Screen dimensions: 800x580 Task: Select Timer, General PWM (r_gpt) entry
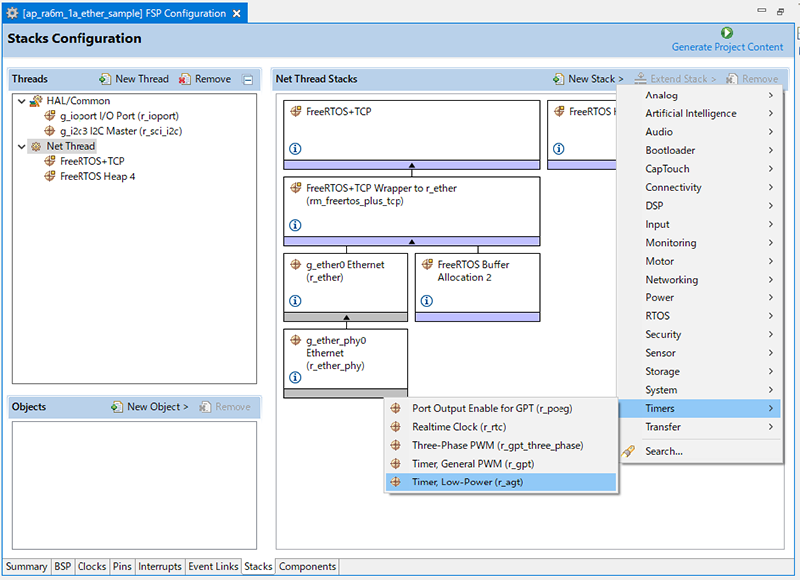pyautogui.click(x=501, y=464)
